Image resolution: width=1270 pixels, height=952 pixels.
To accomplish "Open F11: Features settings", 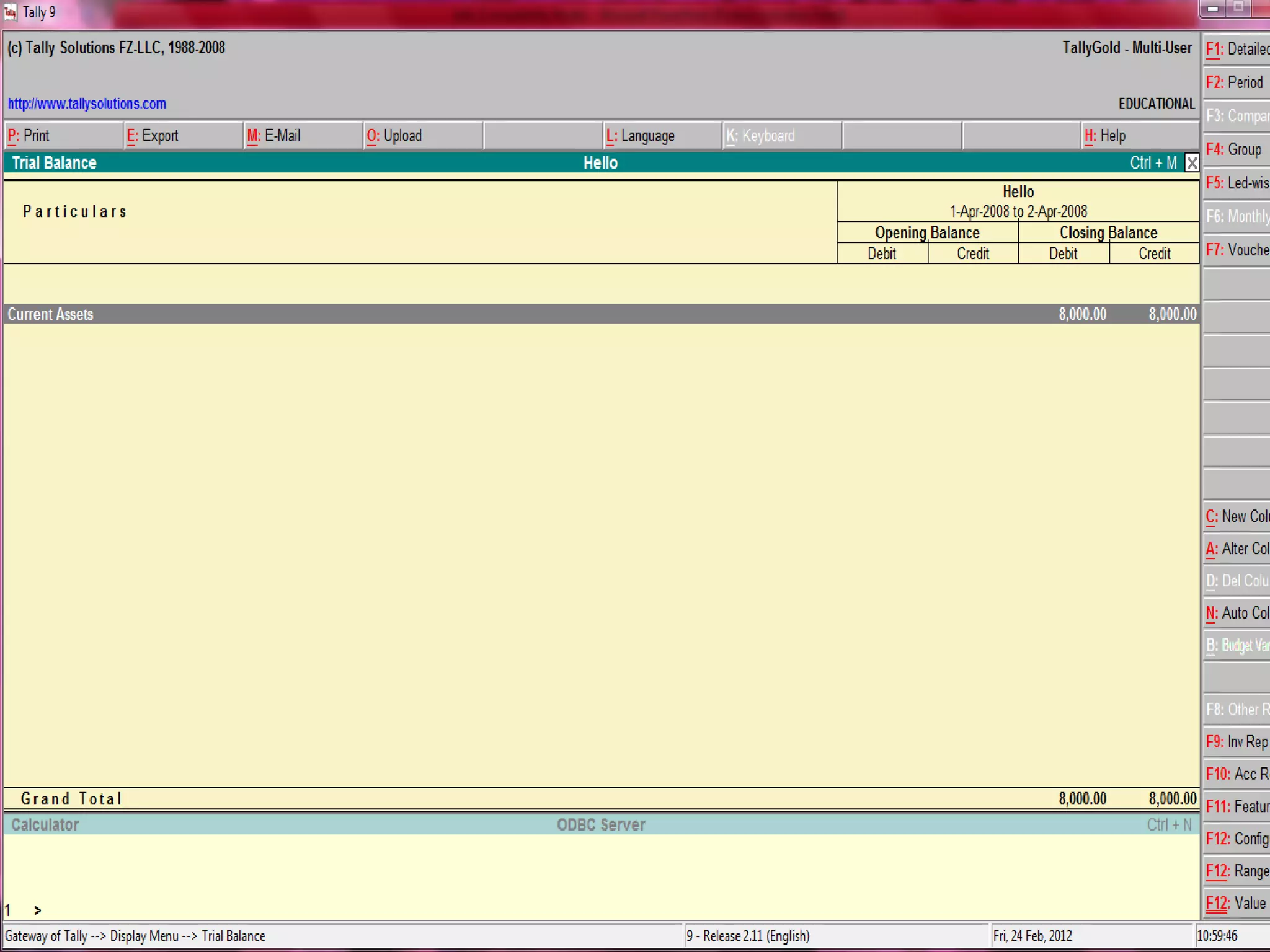I will (1237, 806).
